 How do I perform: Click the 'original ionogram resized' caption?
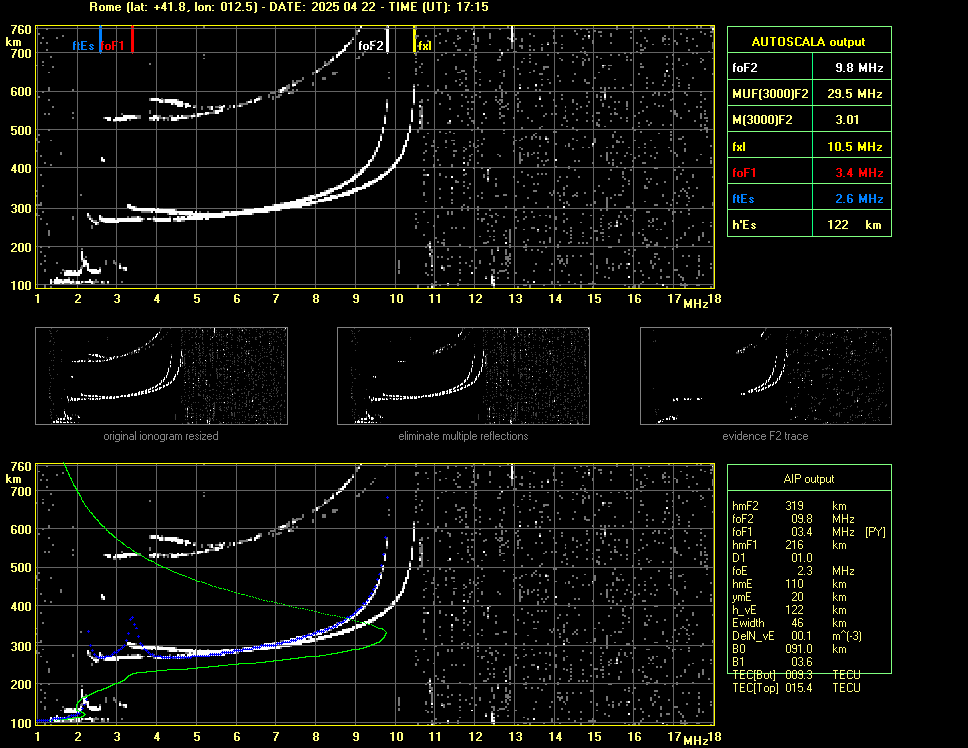click(161, 436)
